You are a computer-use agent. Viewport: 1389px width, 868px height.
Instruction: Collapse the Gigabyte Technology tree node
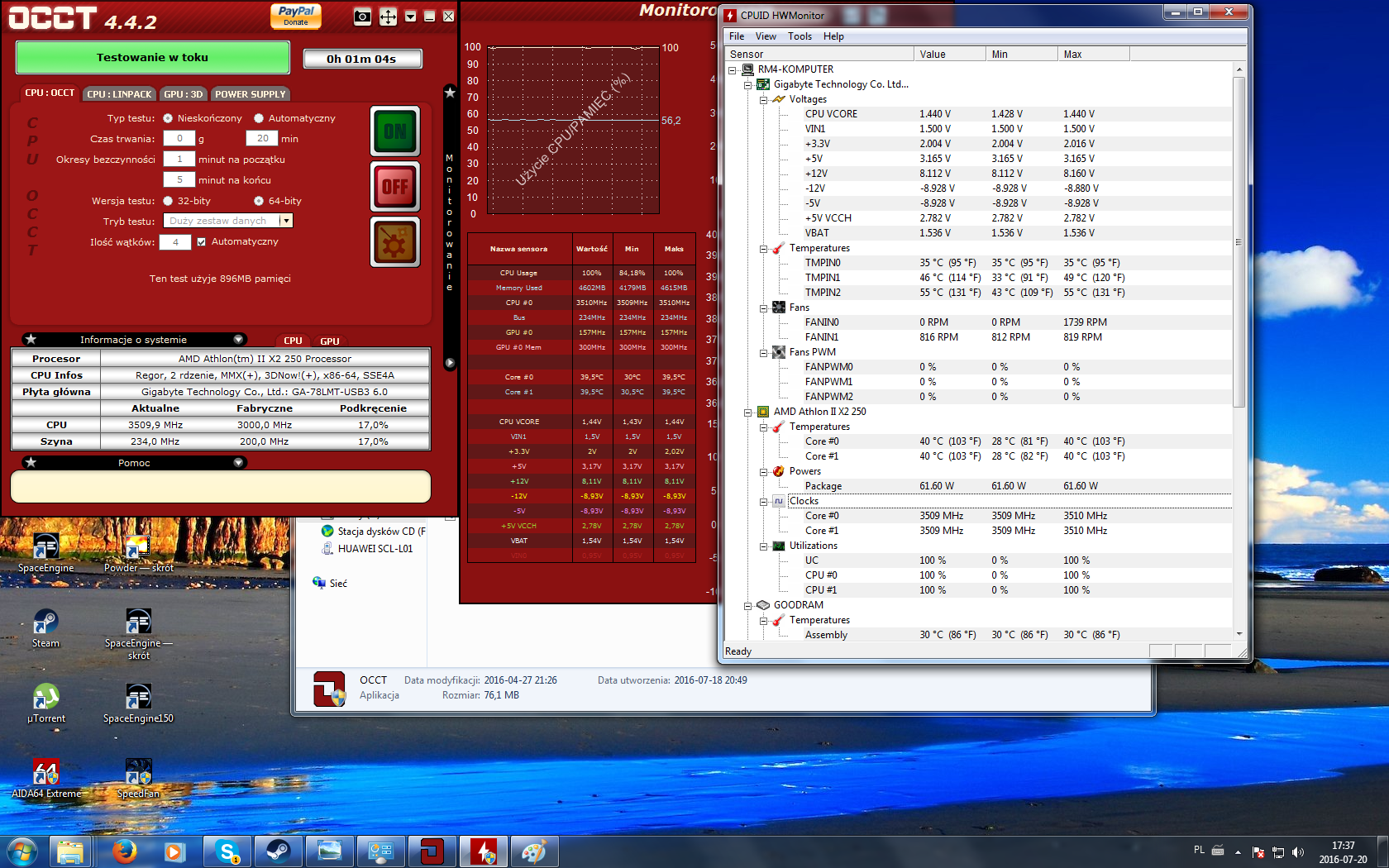(x=748, y=84)
